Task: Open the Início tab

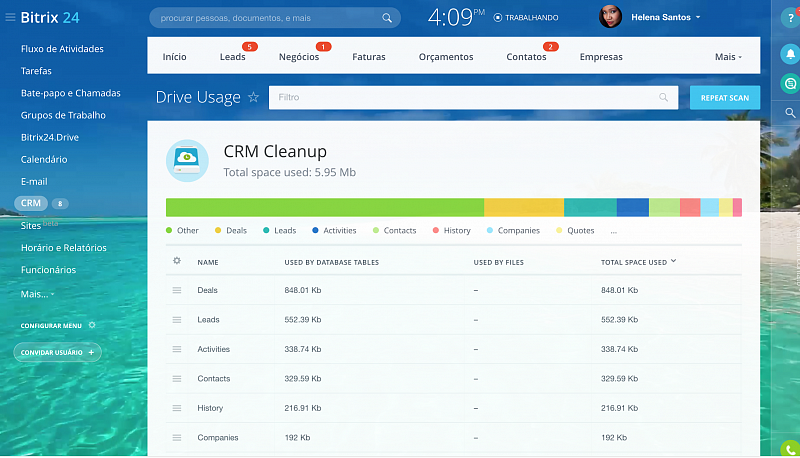Action: [174, 57]
